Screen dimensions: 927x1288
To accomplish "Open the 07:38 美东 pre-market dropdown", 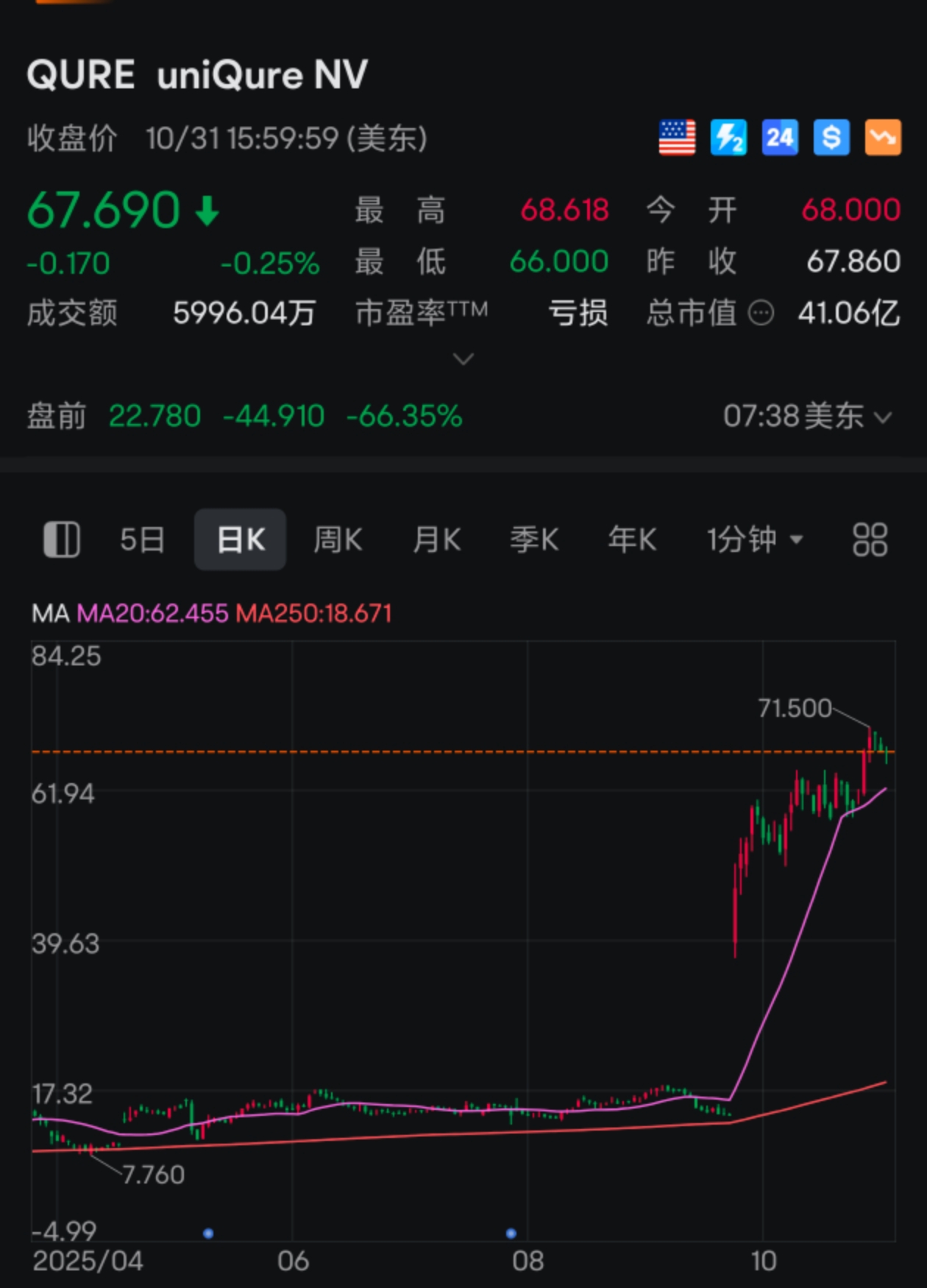I will tap(808, 417).
